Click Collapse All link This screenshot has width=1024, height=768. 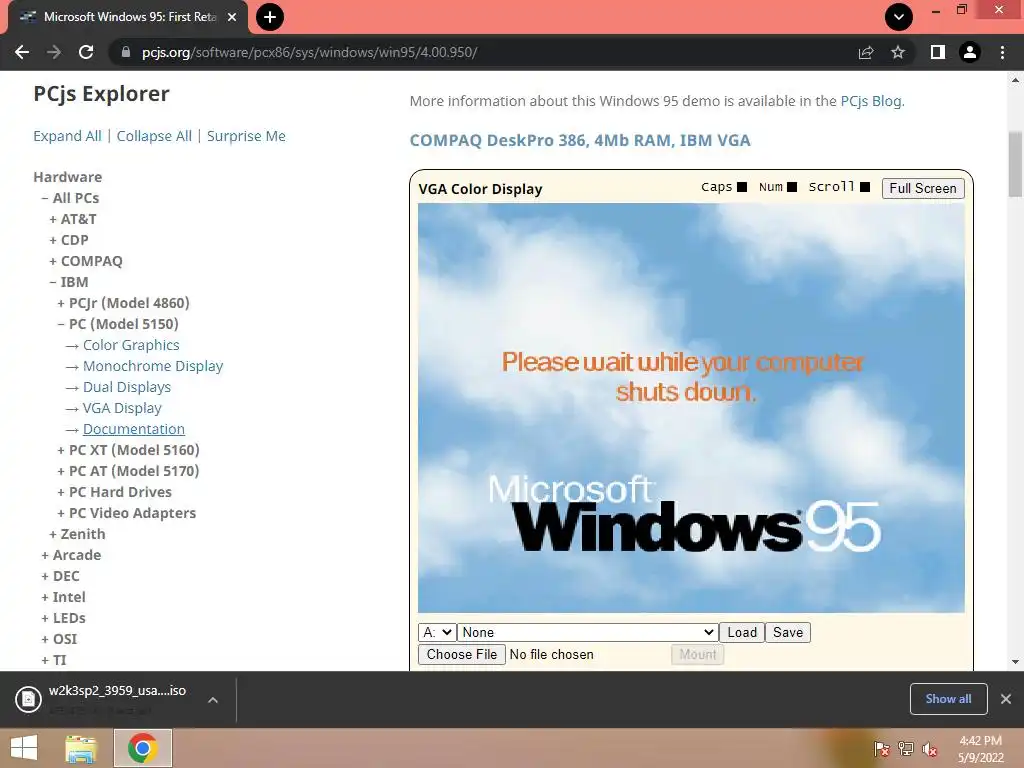[x=154, y=136]
